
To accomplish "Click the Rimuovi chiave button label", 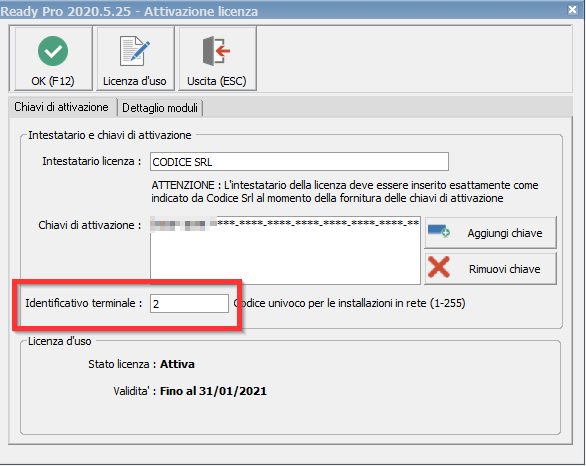I will [505, 269].
